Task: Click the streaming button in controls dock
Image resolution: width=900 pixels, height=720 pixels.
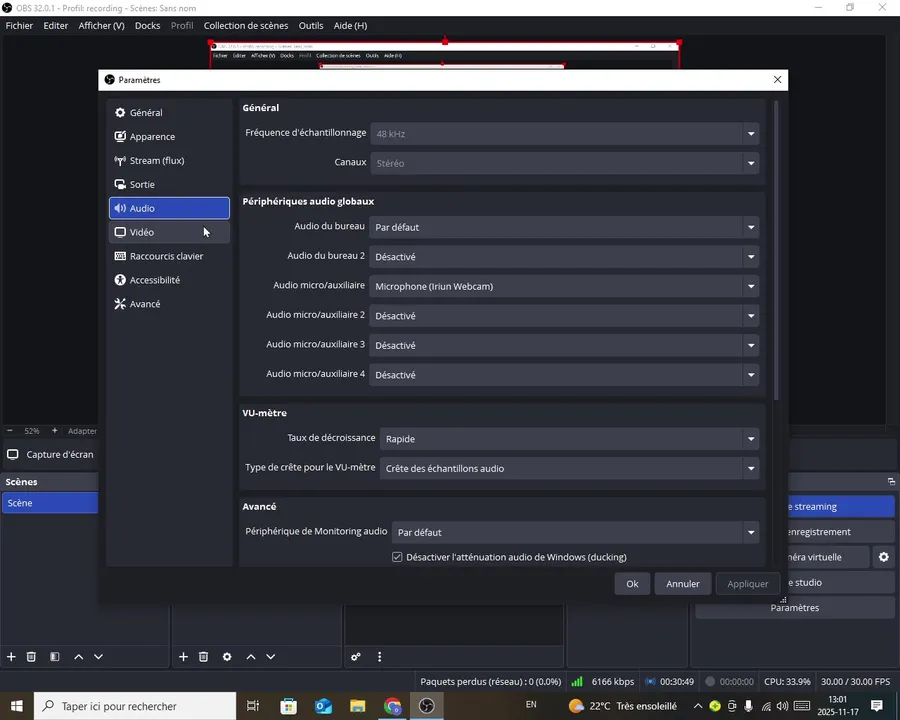Action: [x=841, y=506]
